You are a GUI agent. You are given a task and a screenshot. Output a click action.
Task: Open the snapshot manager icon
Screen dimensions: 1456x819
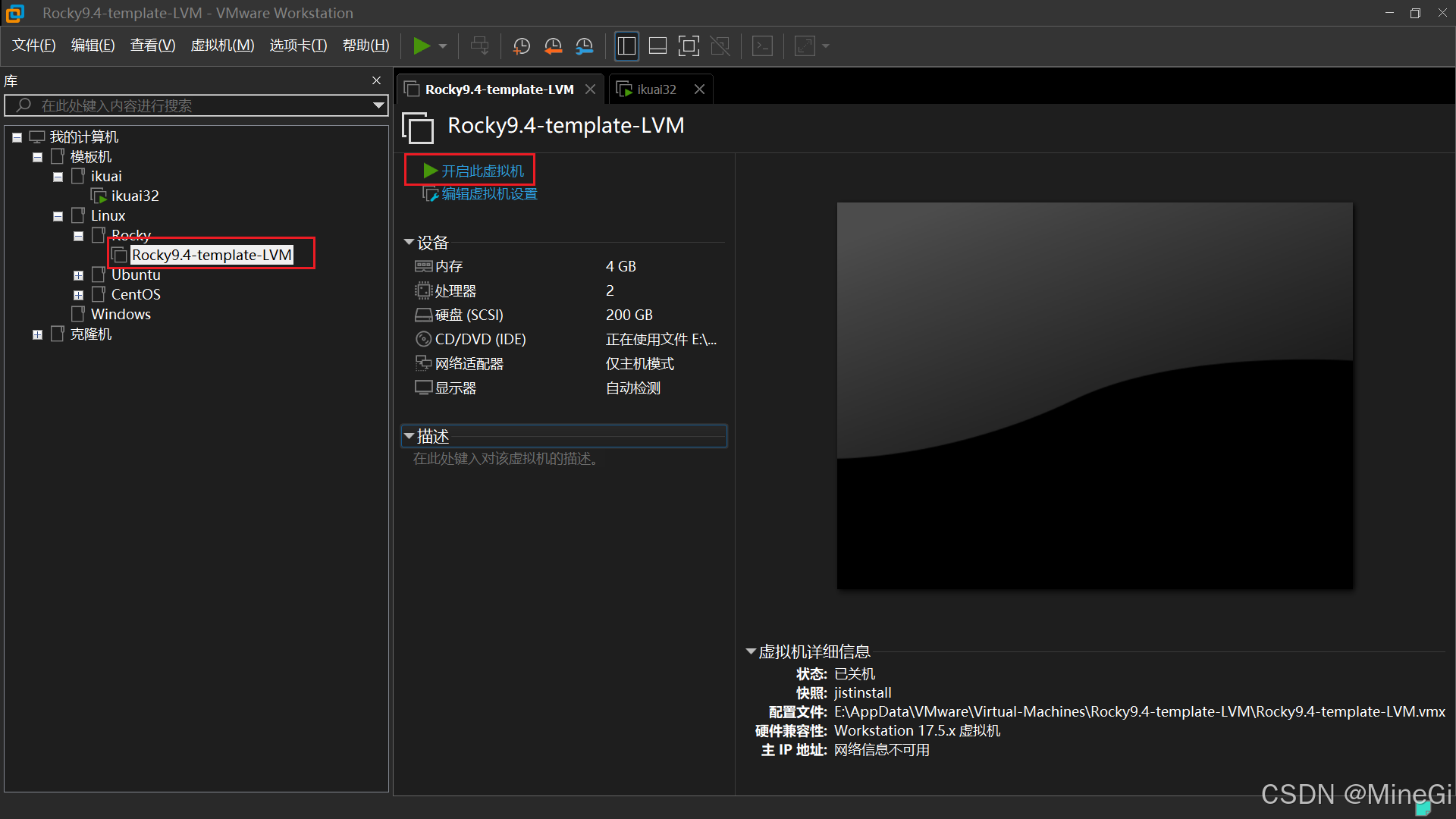(x=584, y=46)
